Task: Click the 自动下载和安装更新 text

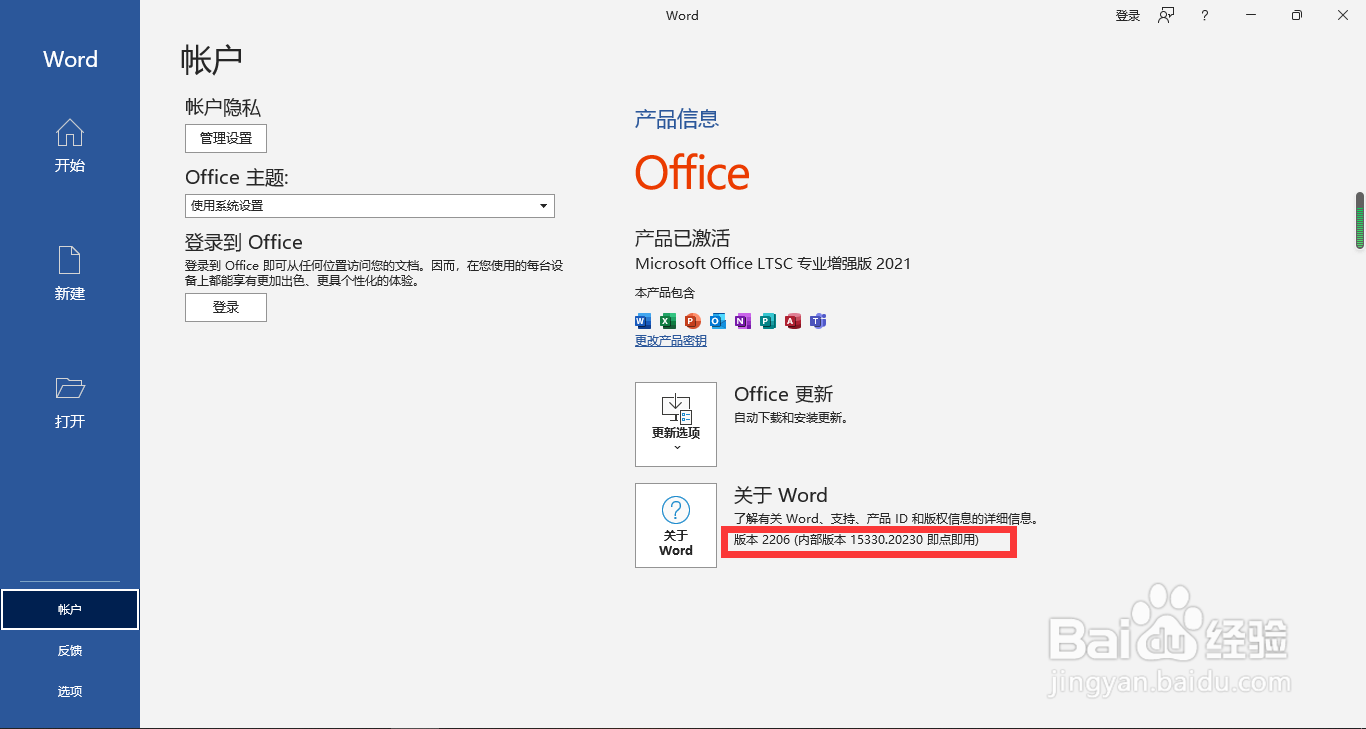Action: pos(791,418)
